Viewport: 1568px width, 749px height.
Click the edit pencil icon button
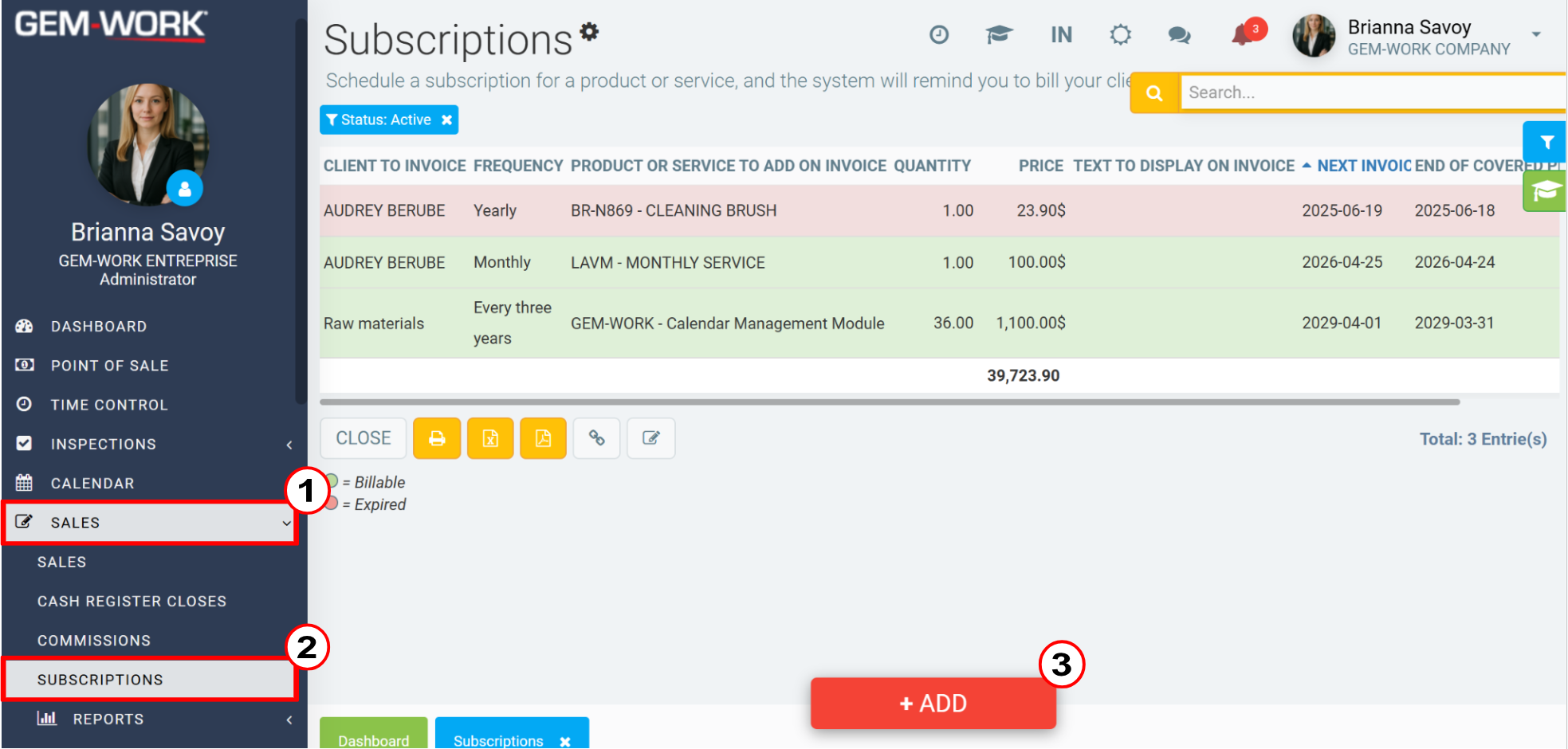(x=650, y=438)
